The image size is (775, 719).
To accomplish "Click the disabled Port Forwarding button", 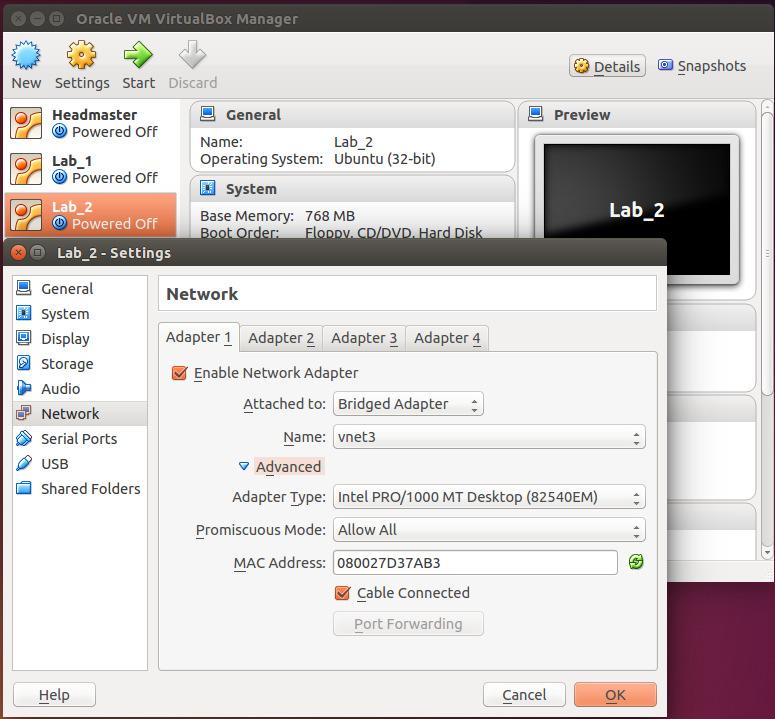I will coord(408,624).
